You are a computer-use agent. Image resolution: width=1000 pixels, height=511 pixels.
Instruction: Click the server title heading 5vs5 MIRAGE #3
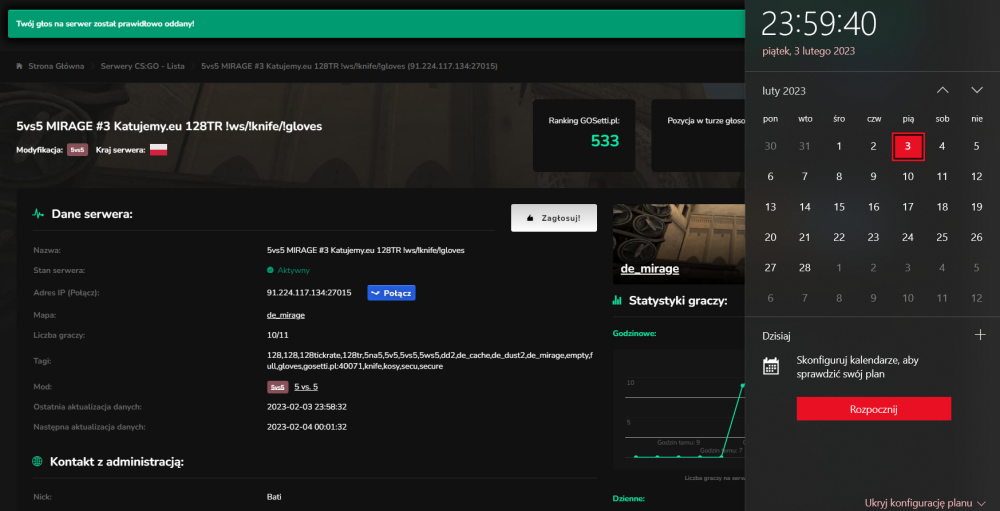[x=169, y=126]
